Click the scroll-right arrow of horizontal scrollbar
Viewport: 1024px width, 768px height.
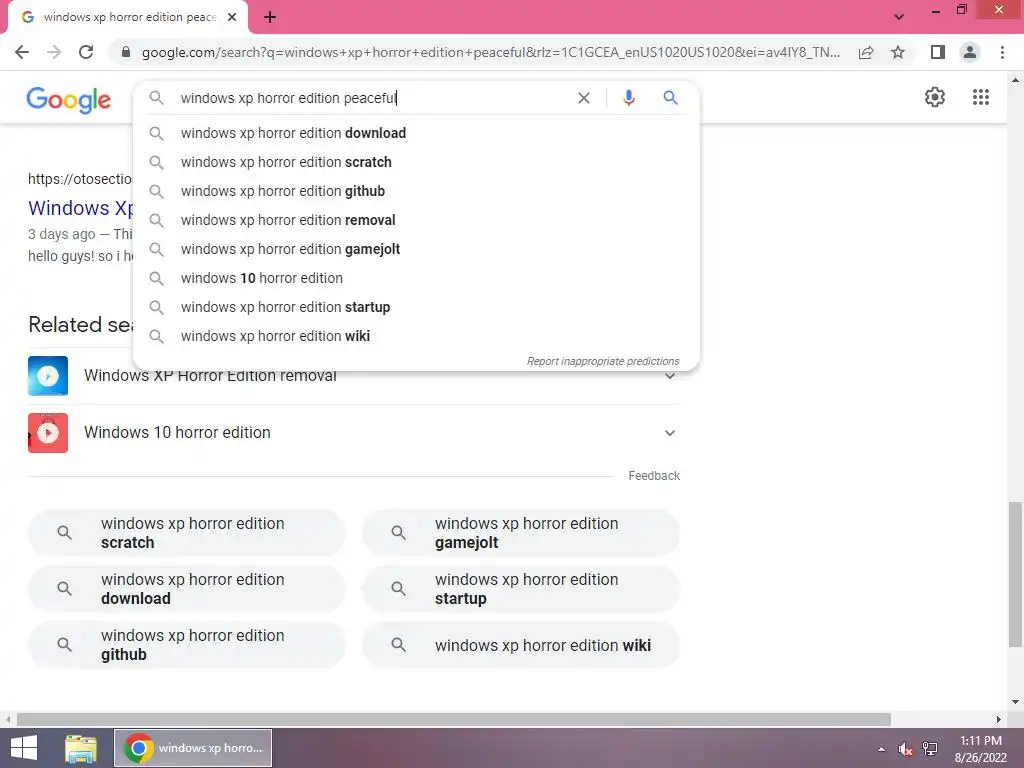pyautogui.click(x=999, y=719)
